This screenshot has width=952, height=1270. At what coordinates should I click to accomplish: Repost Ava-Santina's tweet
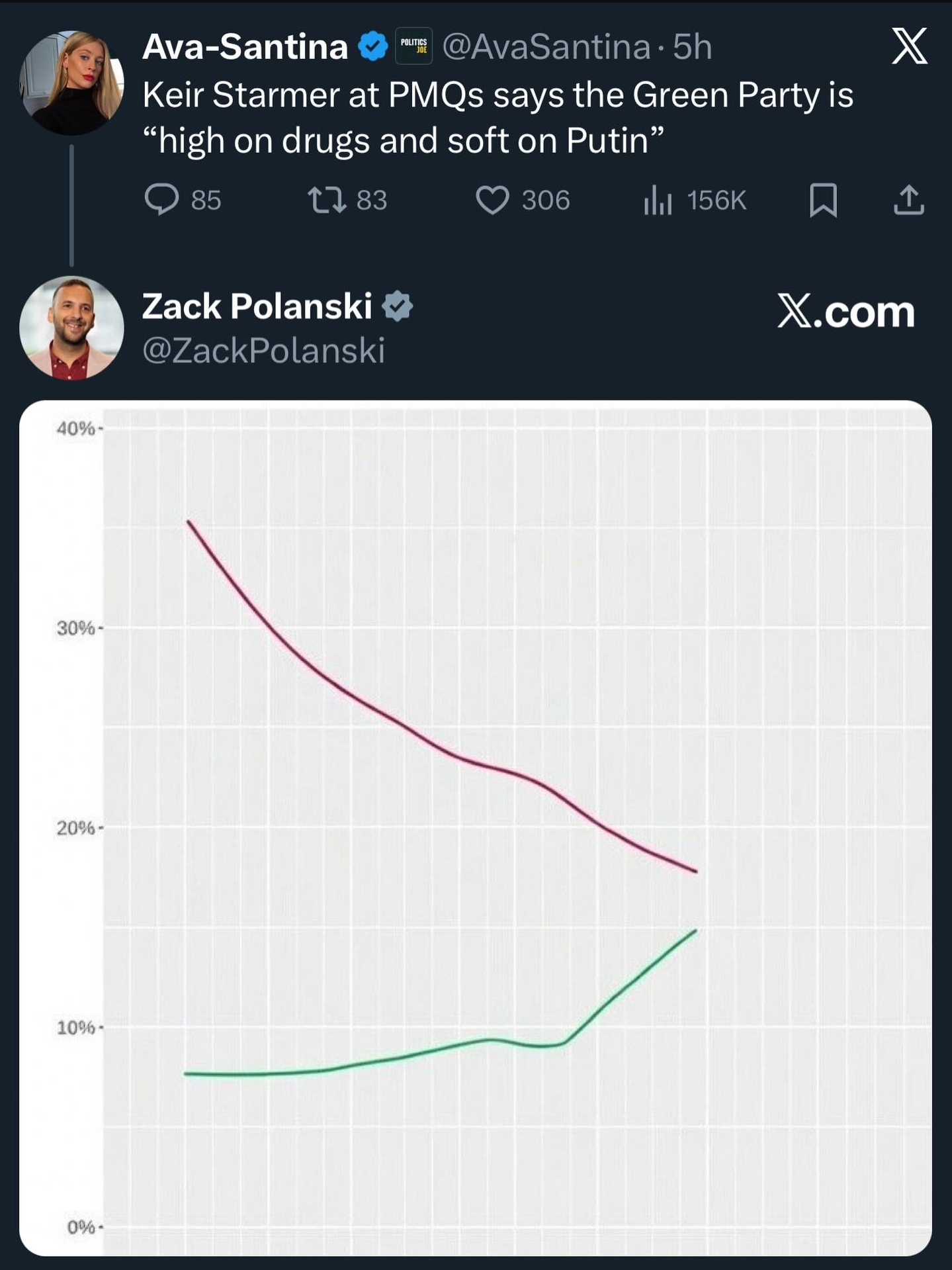[327, 200]
